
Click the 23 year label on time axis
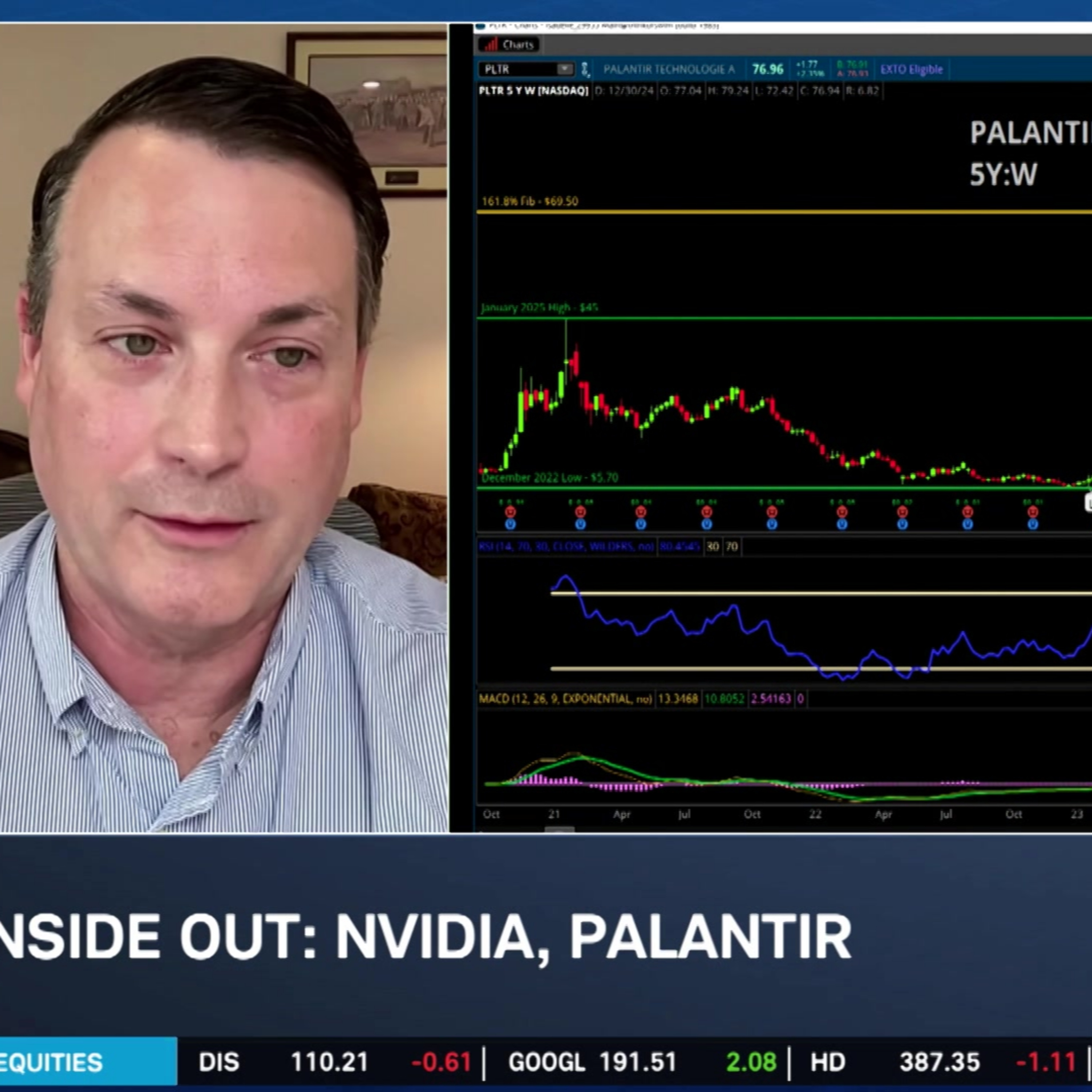point(1077,814)
